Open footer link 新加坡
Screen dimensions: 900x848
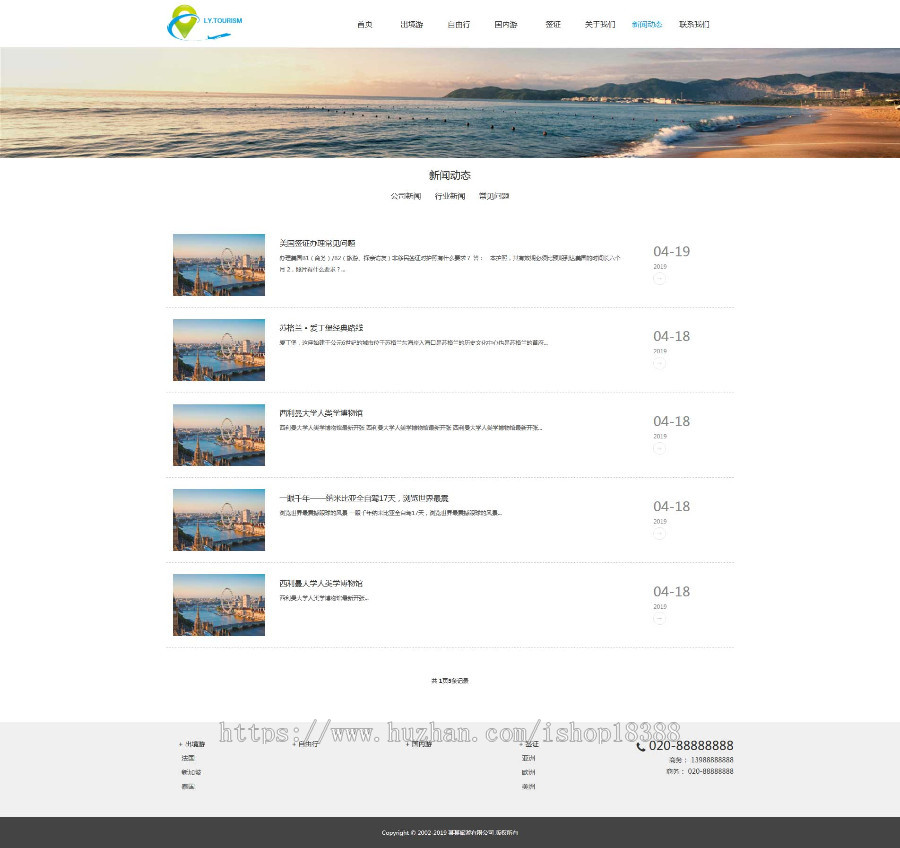191,773
